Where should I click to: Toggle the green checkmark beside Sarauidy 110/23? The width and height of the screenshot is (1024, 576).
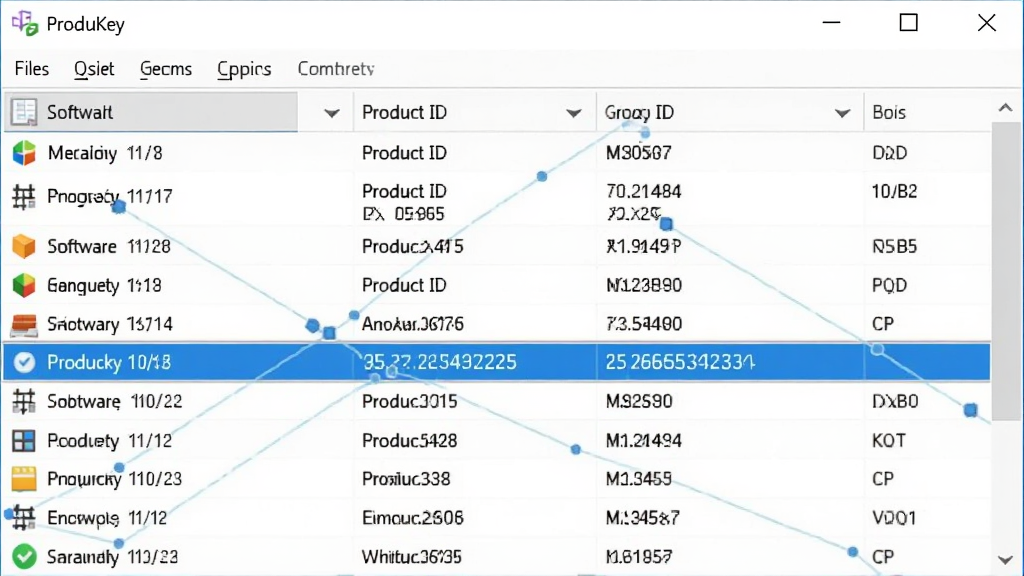click(24, 556)
